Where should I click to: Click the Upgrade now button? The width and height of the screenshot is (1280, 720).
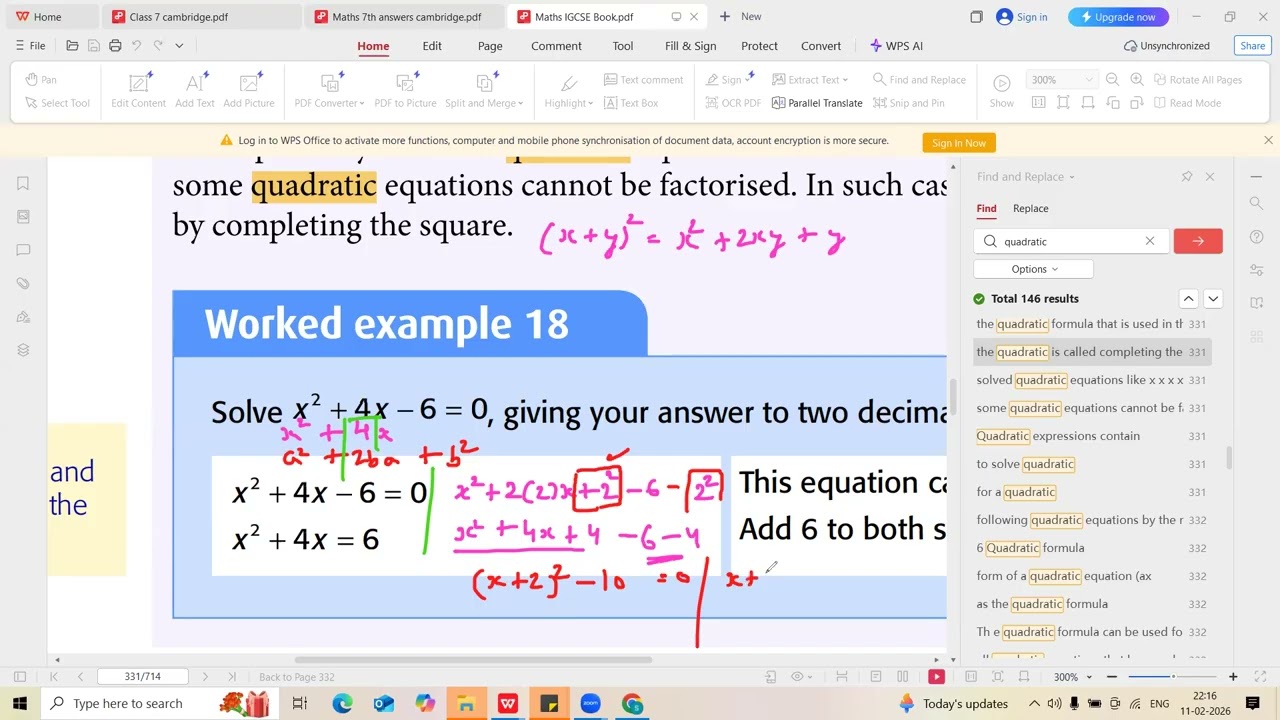[1117, 17]
